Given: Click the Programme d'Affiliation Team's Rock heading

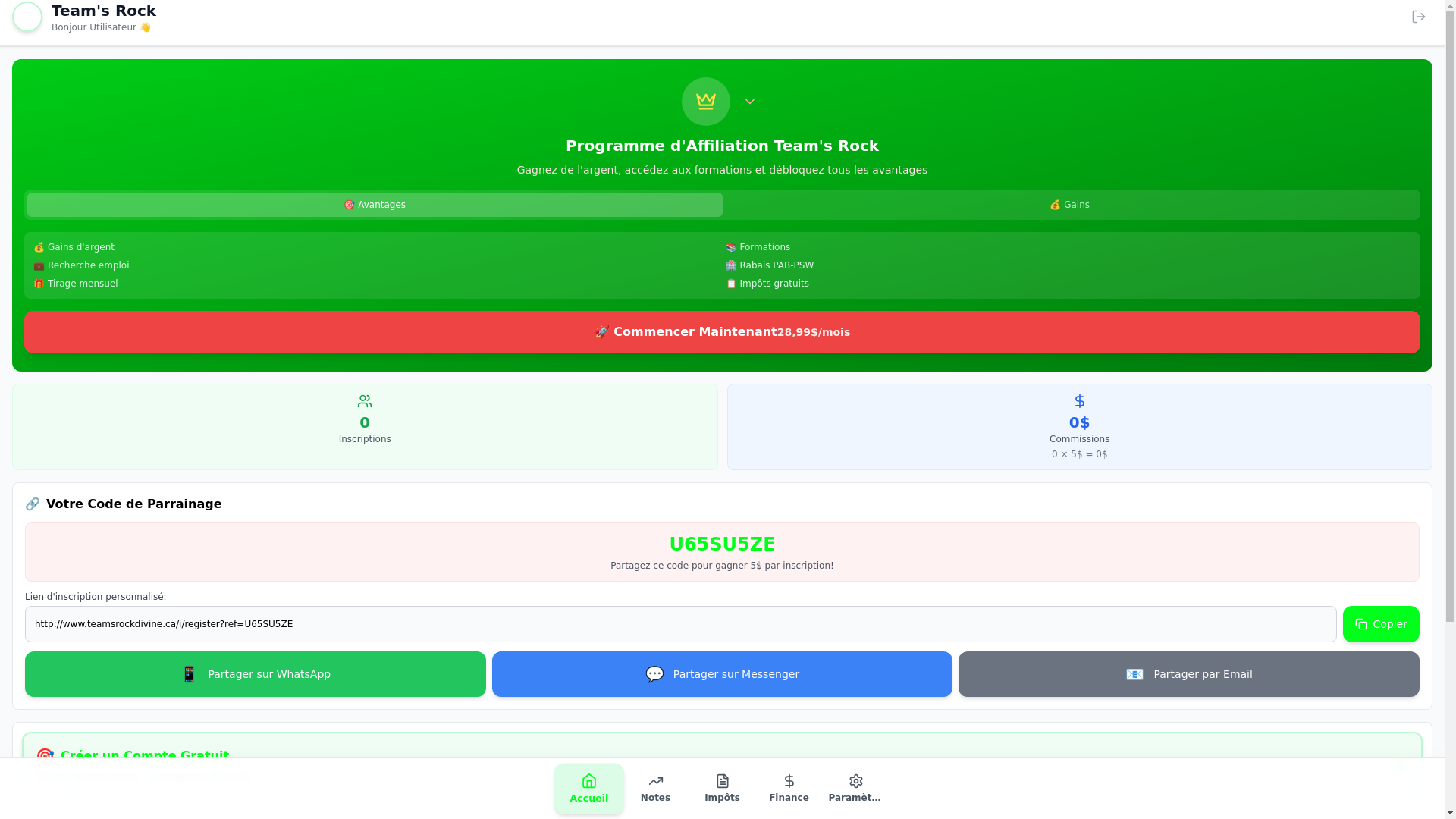Looking at the screenshot, I should (x=722, y=146).
